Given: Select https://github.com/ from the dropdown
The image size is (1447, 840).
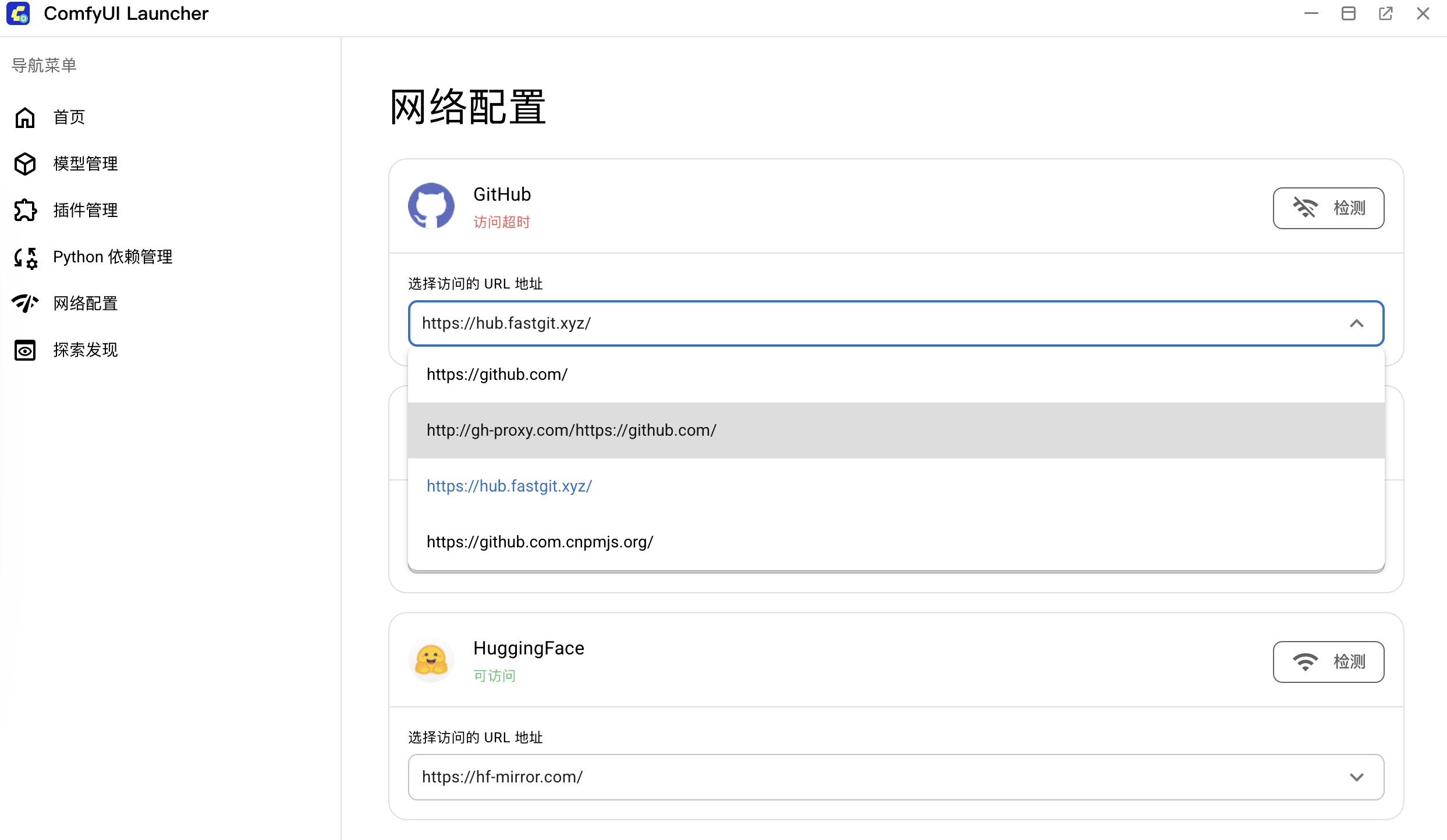Looking at the screenshot, I should click(x=497, y=374).
